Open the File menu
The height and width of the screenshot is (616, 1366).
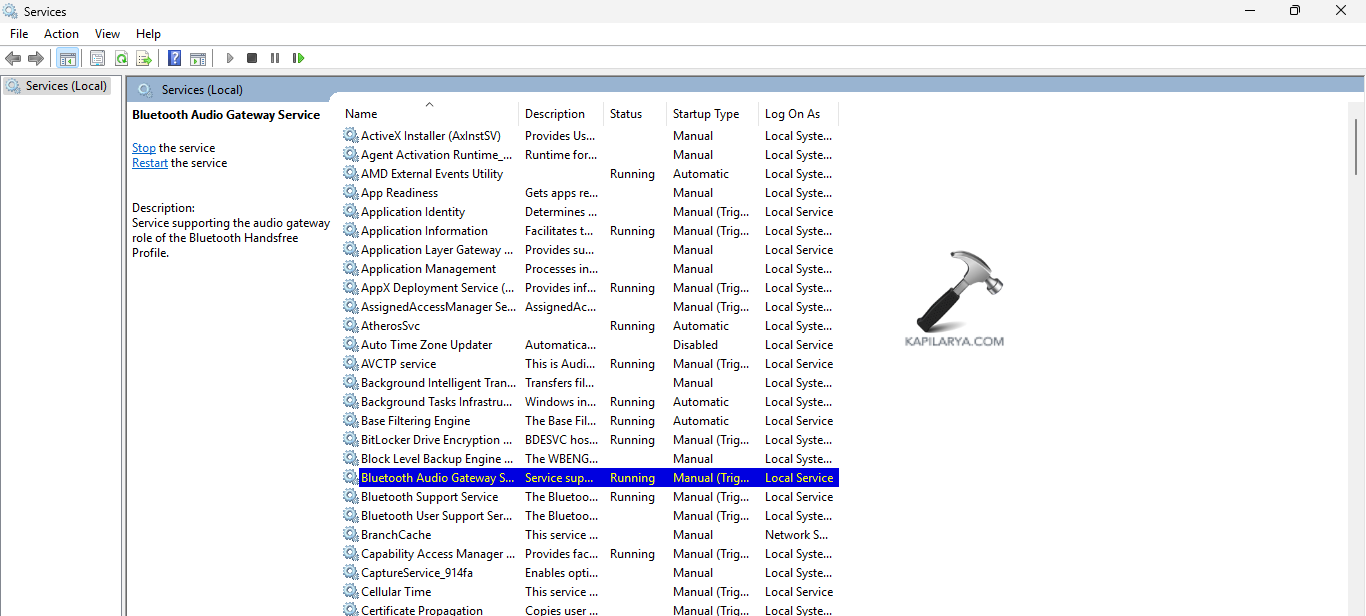(18, 33)
